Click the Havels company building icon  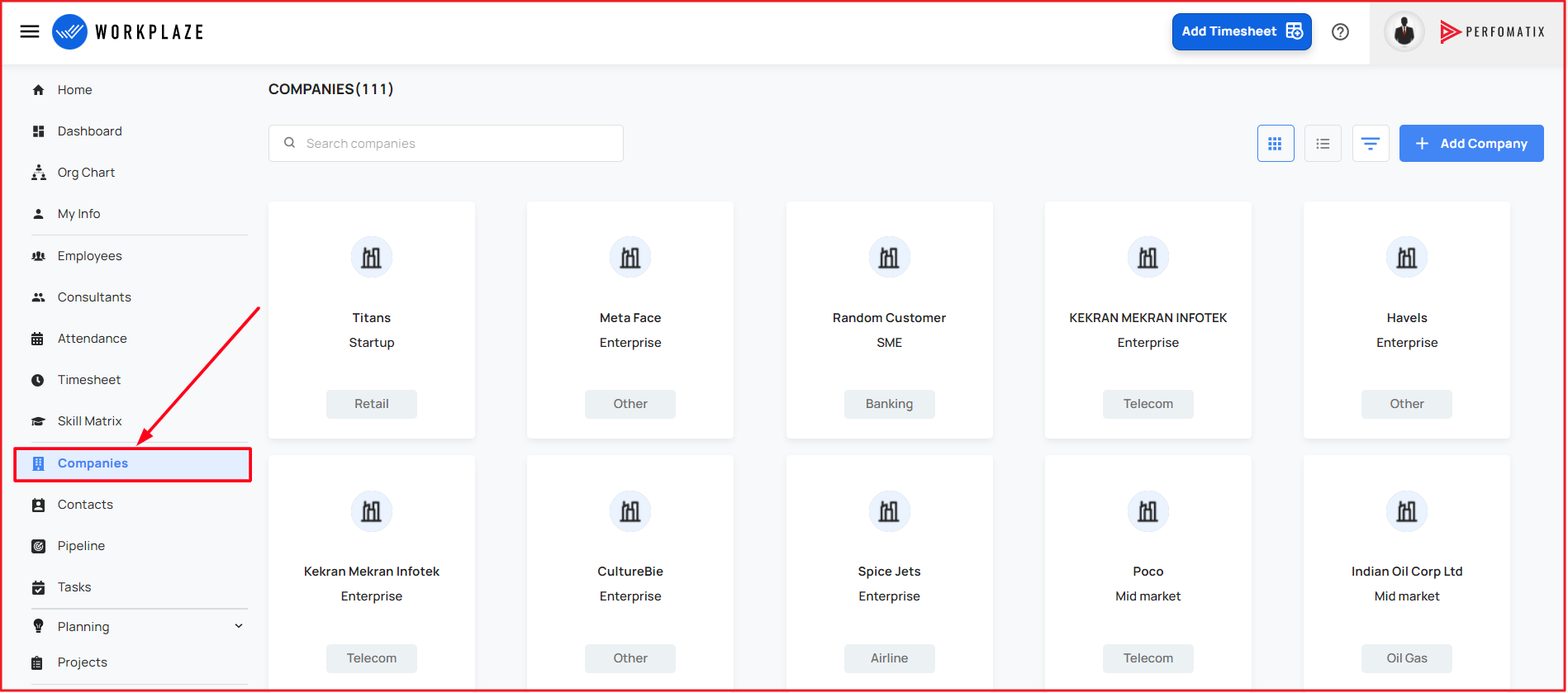pyautogui.click(x=1407, y=258)
